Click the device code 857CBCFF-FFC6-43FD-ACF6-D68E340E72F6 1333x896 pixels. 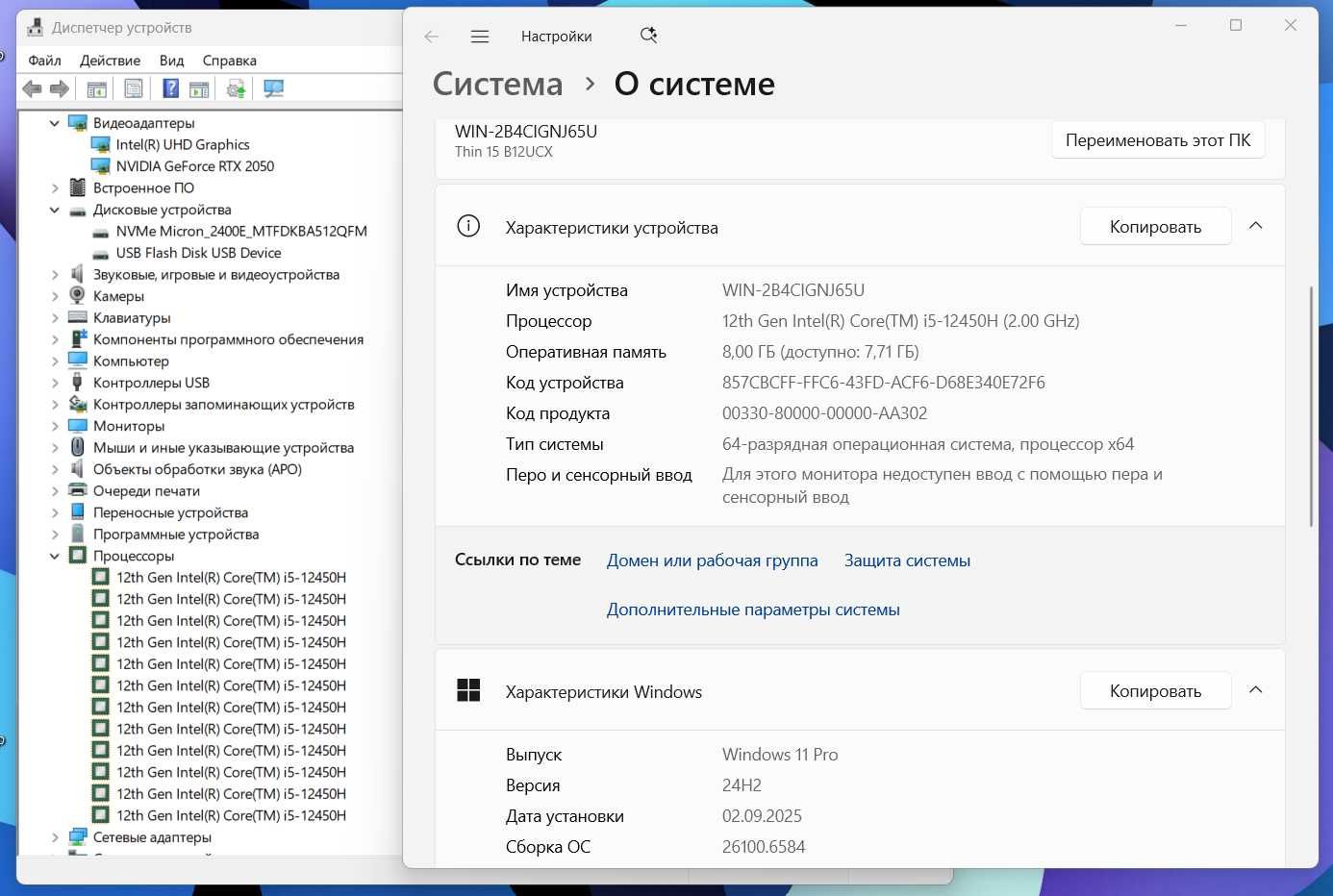point(883,383)
